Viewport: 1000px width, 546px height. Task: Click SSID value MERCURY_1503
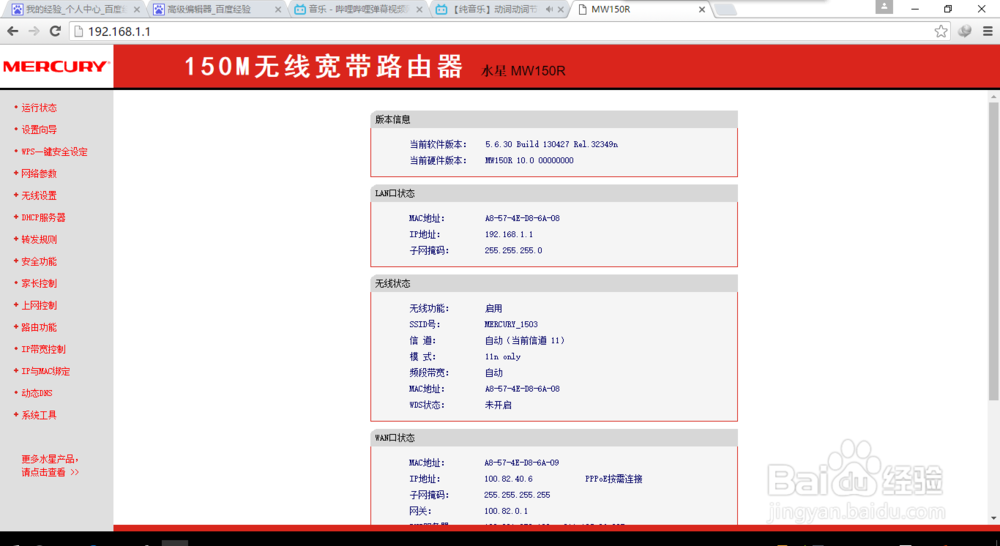[x=511, y=324]
